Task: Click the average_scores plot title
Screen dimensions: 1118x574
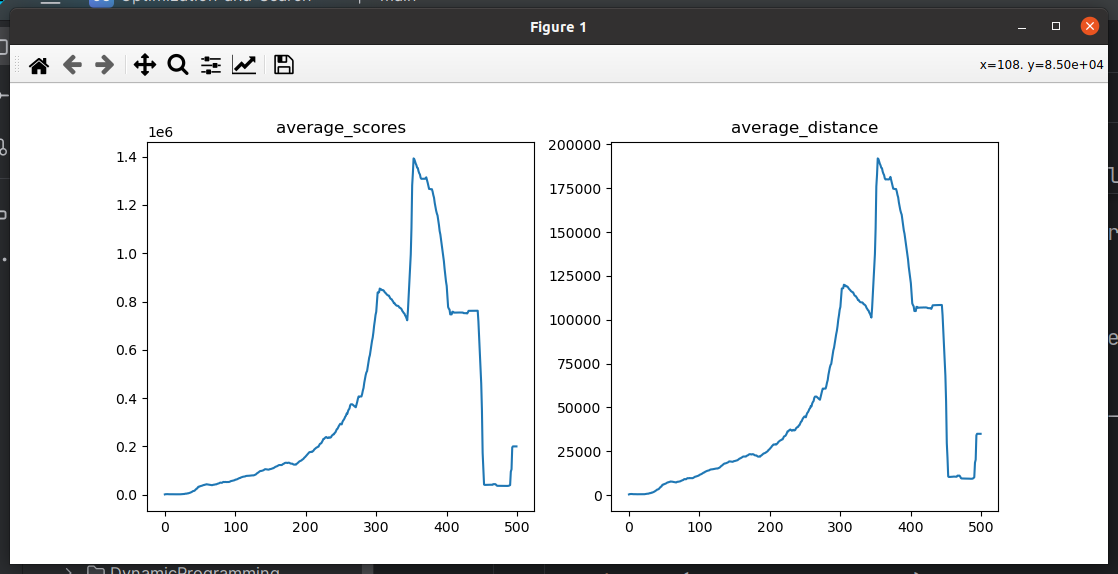Action: coord(341,128)
